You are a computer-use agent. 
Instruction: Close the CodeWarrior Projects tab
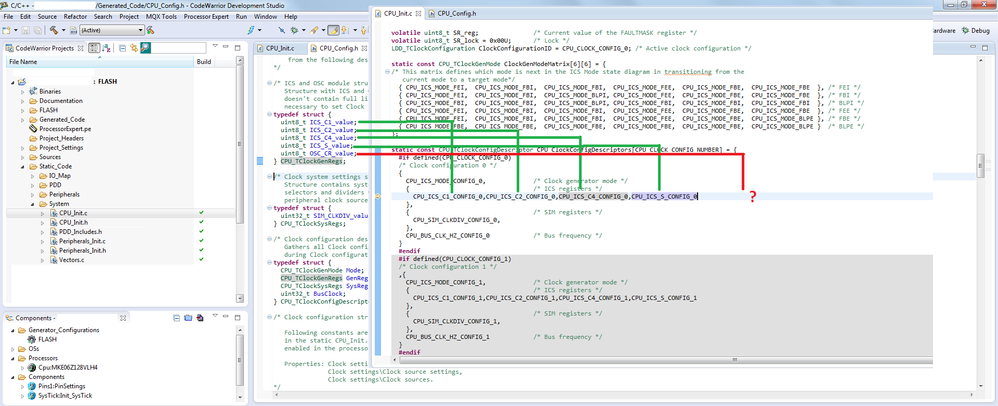(x=80, y=48)
